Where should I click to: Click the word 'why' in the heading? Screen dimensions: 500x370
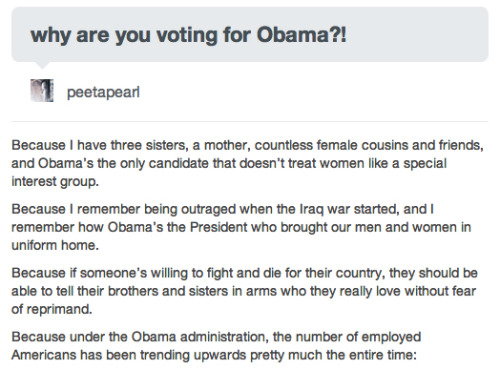click(50, 35)
